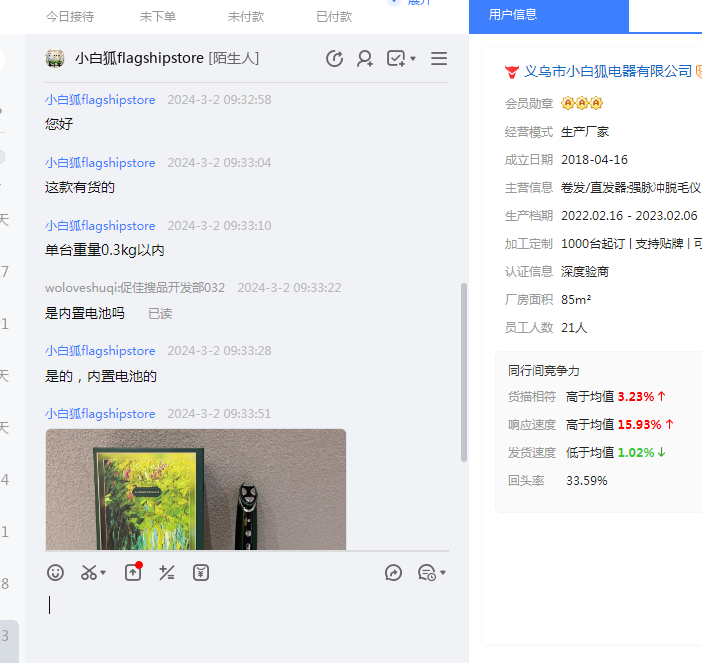The height and width of the screenshot is (663, 702).
Task: Click the 厂房面积 value 85m²
Action: coord(576,299)
